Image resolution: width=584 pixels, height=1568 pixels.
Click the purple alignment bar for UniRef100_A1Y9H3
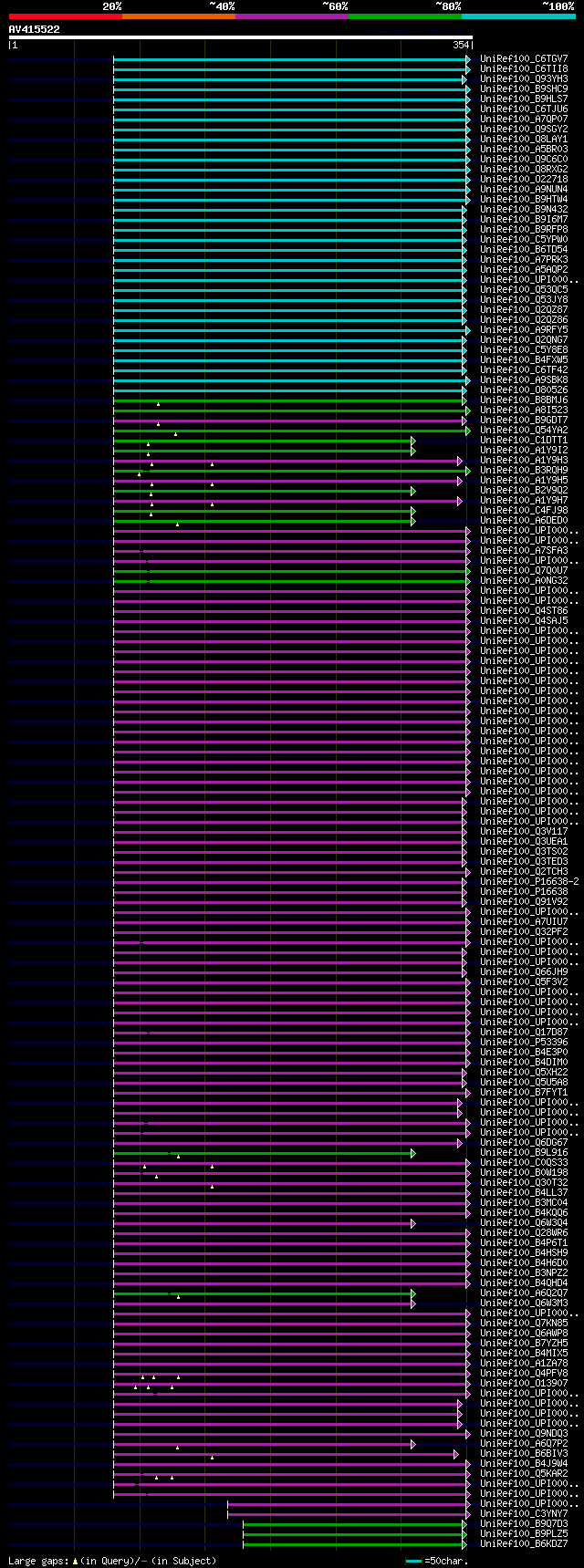coord(287,461)
